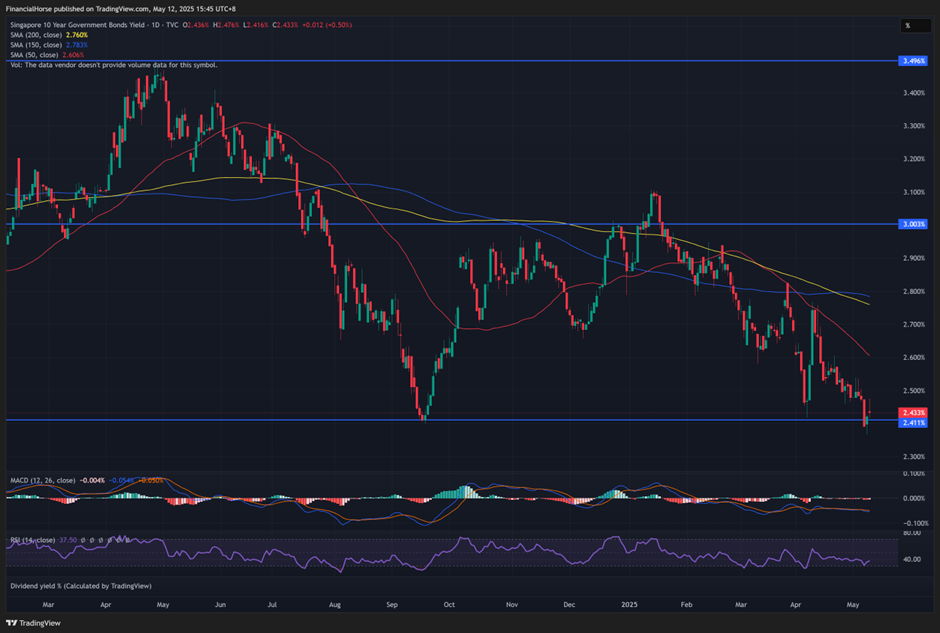Click the 2025 label on the time axis
Viewport: 940px width, 633px height.
coord(629,605)
